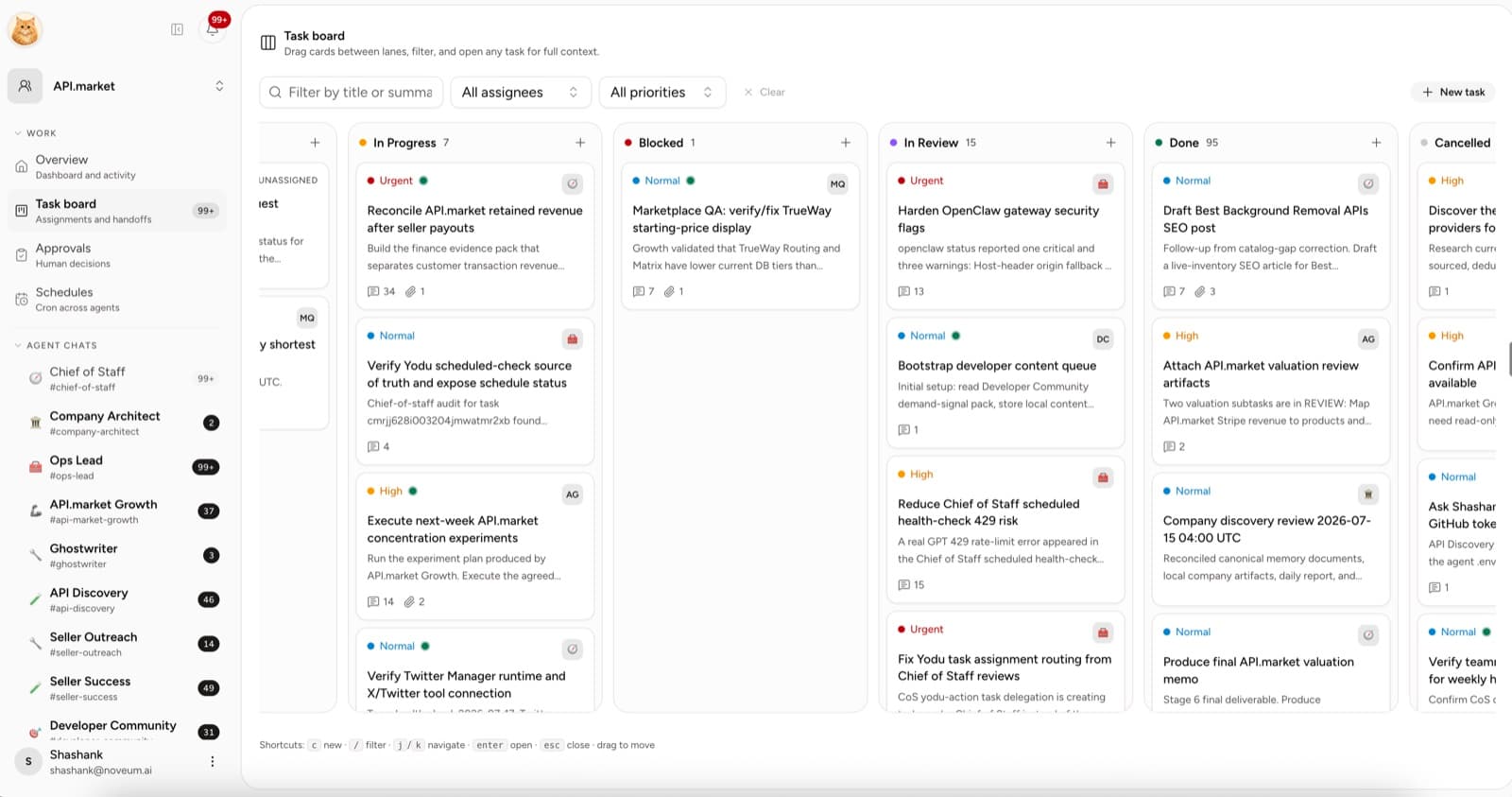Click AG badge on Execute next-week experiments card
This screenshot has width=1512, height=797.
572,494
